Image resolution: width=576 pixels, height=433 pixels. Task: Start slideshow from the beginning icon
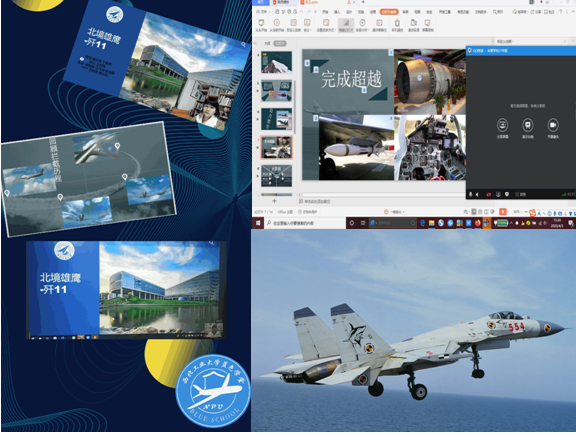(x=261, y=23)
